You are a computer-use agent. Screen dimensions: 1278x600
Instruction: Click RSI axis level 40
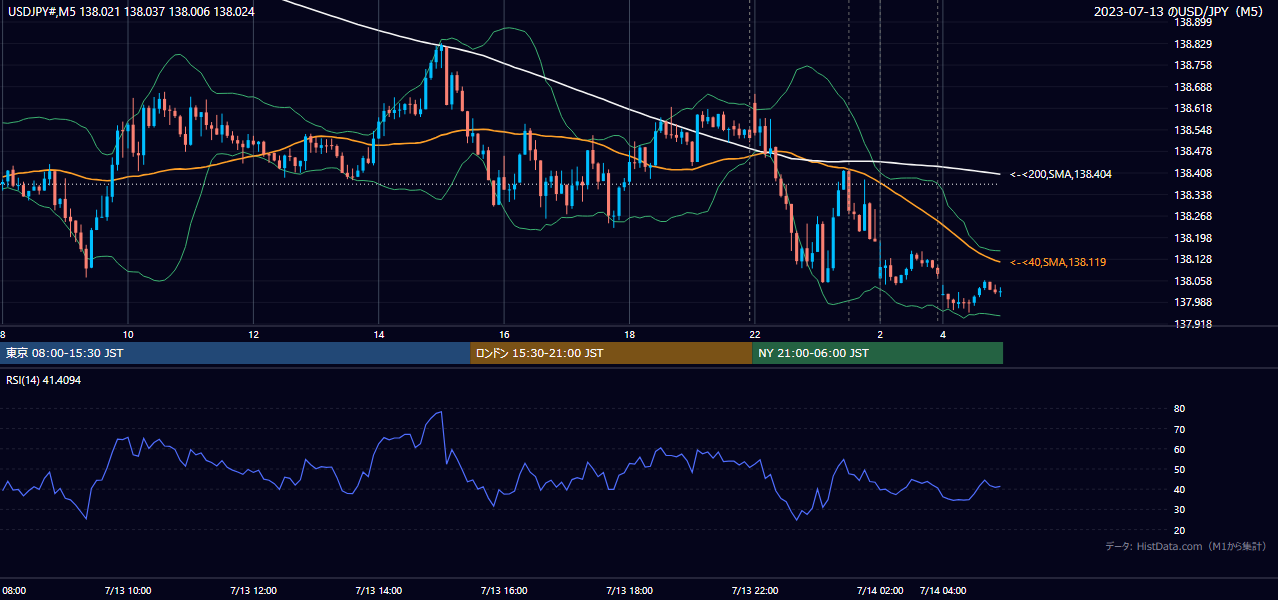click(x=1179, y=489)
